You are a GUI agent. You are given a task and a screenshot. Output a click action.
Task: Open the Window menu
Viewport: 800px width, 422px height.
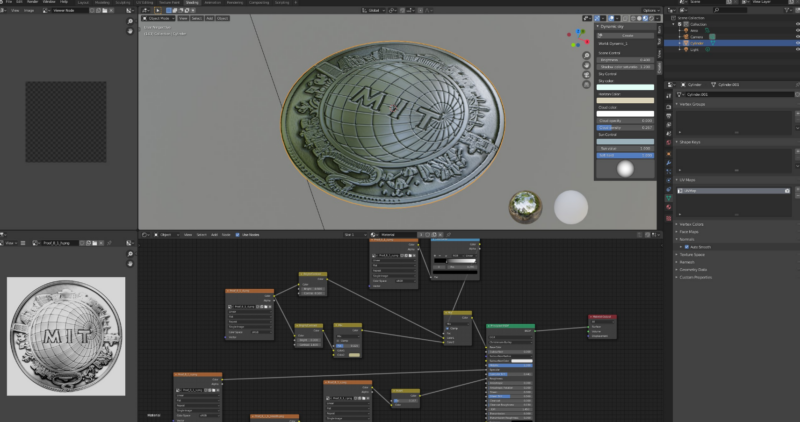(x=49, y=2)
